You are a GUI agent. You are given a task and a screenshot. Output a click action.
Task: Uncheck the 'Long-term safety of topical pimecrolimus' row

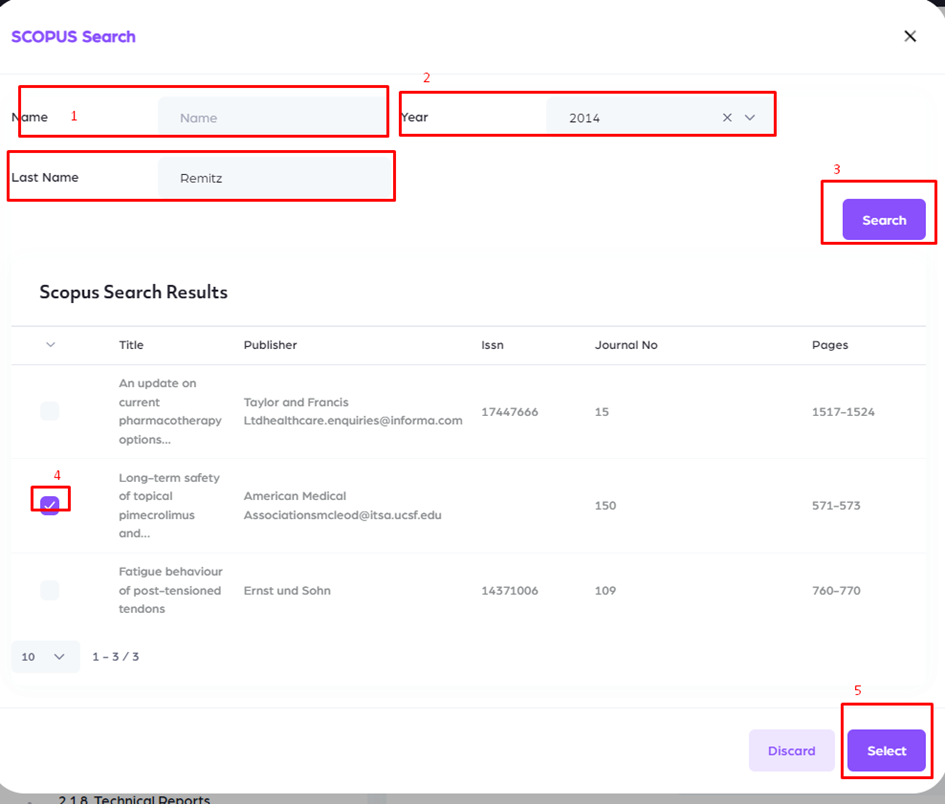[50, 505]
